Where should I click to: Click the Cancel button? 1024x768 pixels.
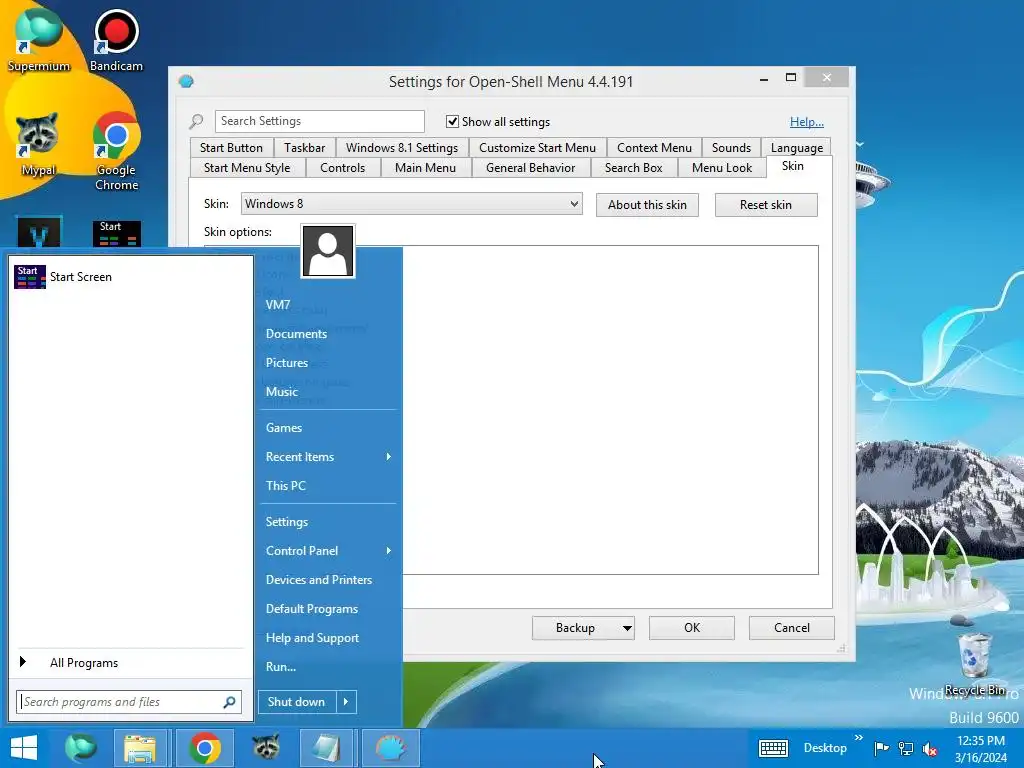[x=792, y=628]
